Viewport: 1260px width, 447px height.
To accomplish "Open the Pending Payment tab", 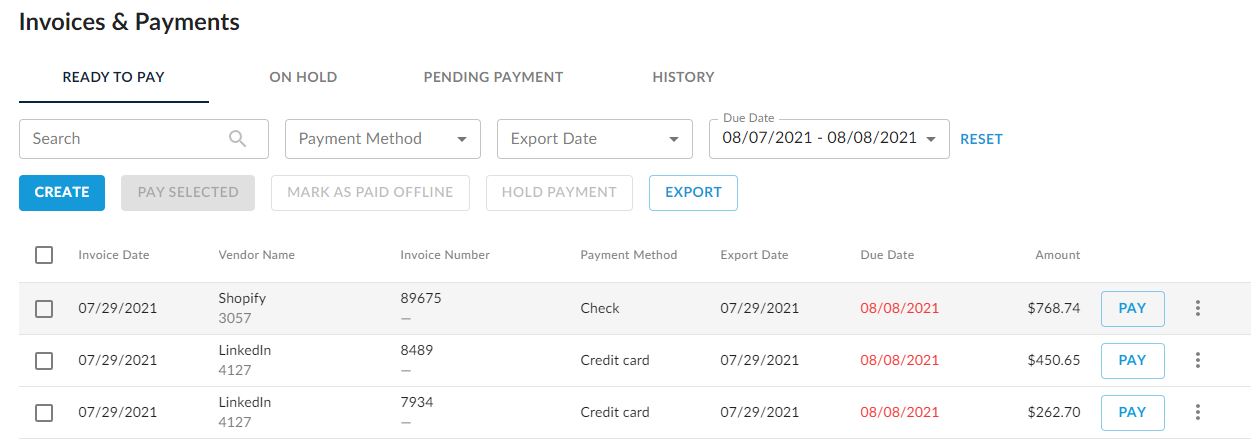I will click(493, 77).
